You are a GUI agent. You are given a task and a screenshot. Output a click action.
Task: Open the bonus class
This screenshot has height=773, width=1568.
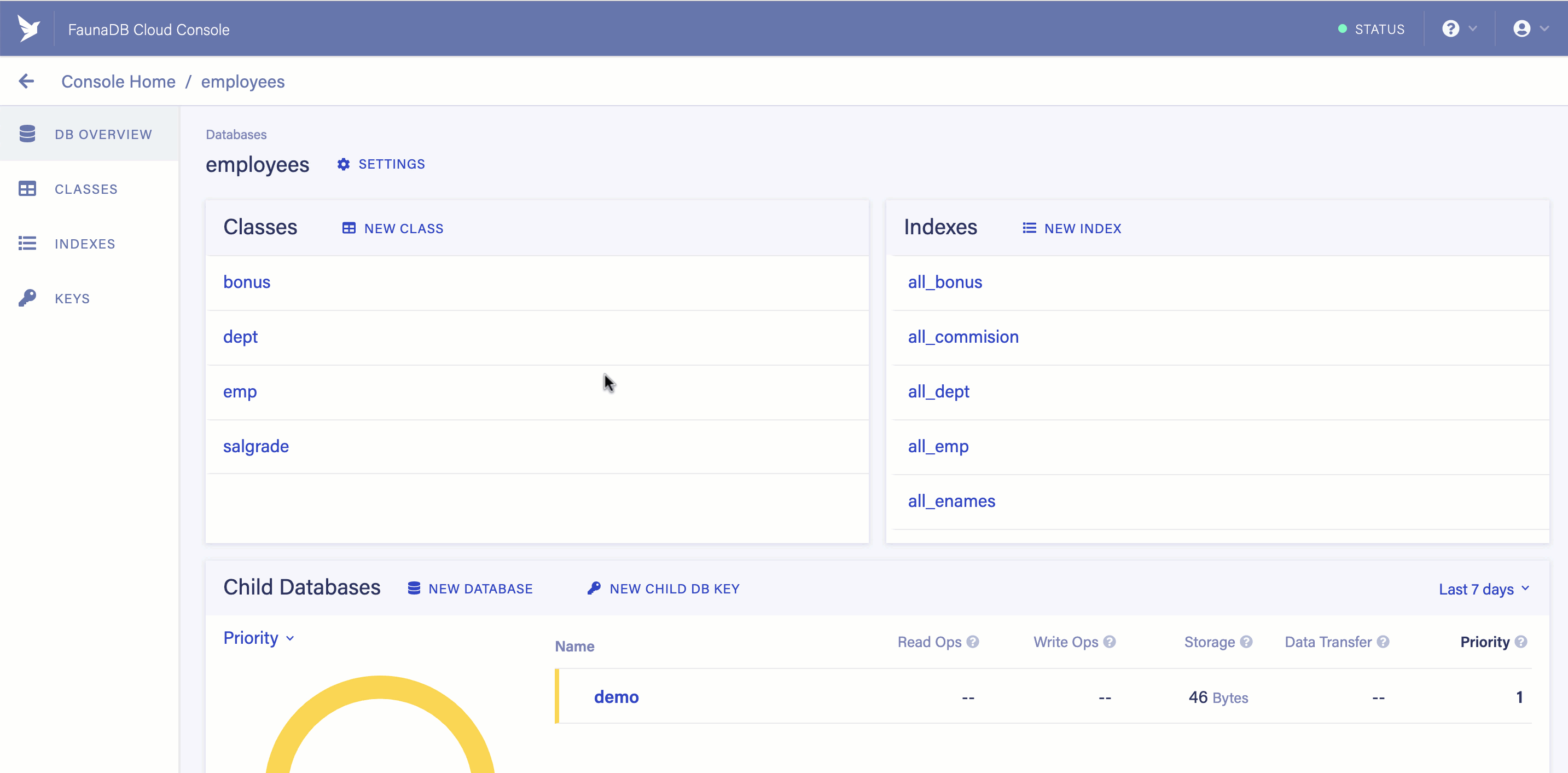point(247,282)
